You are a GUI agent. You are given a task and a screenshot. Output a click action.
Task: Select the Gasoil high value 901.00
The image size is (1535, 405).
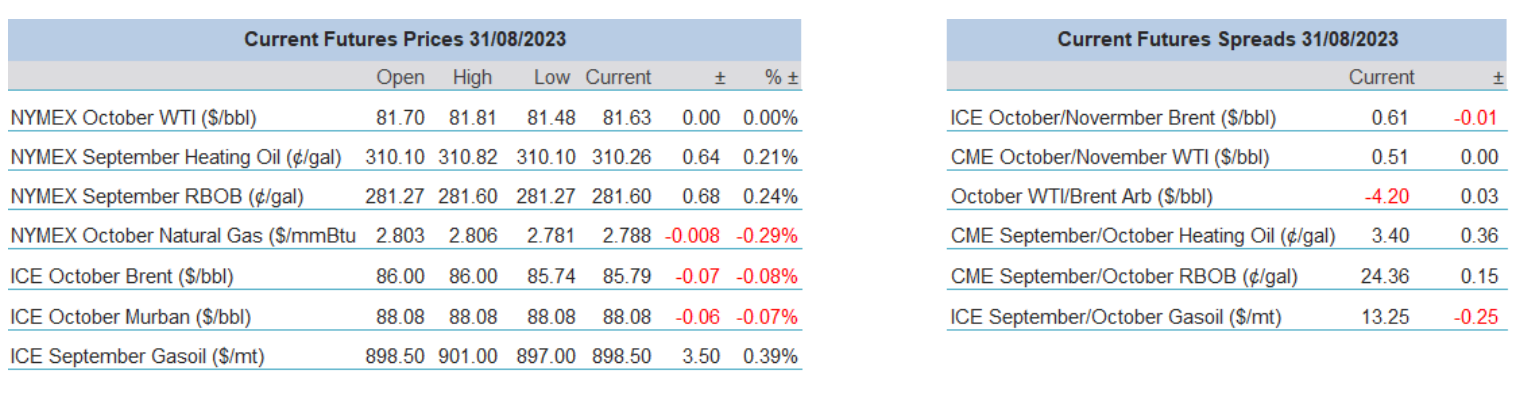pos(468,355)
